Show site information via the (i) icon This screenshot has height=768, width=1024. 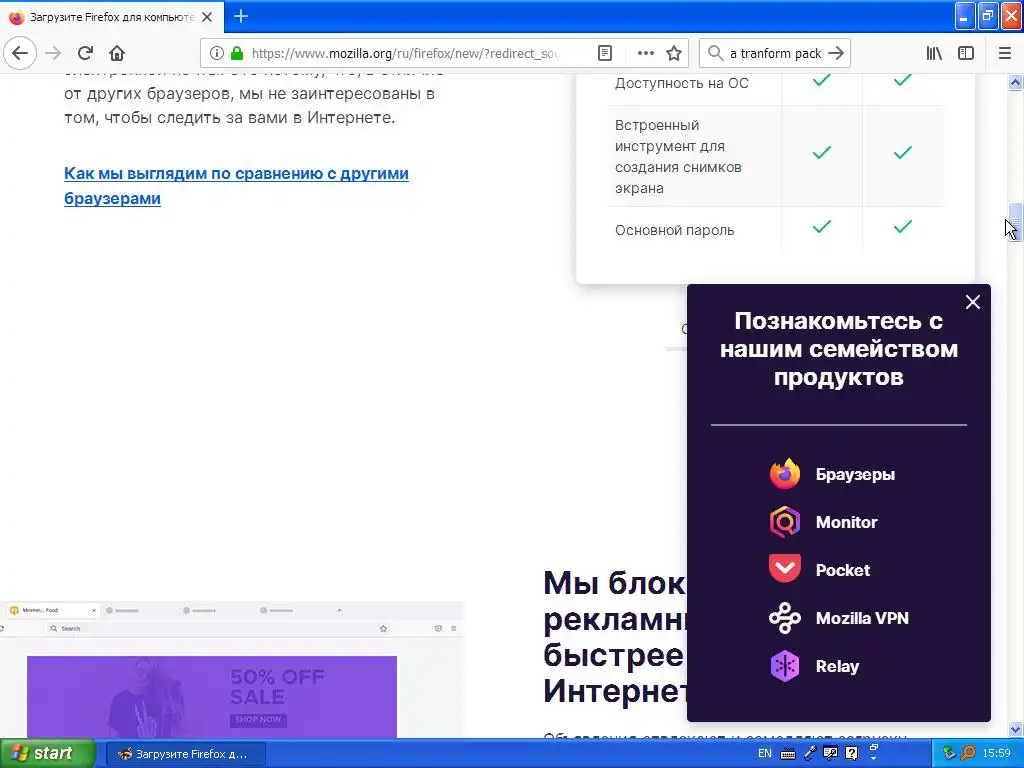[x=217, y=53]
